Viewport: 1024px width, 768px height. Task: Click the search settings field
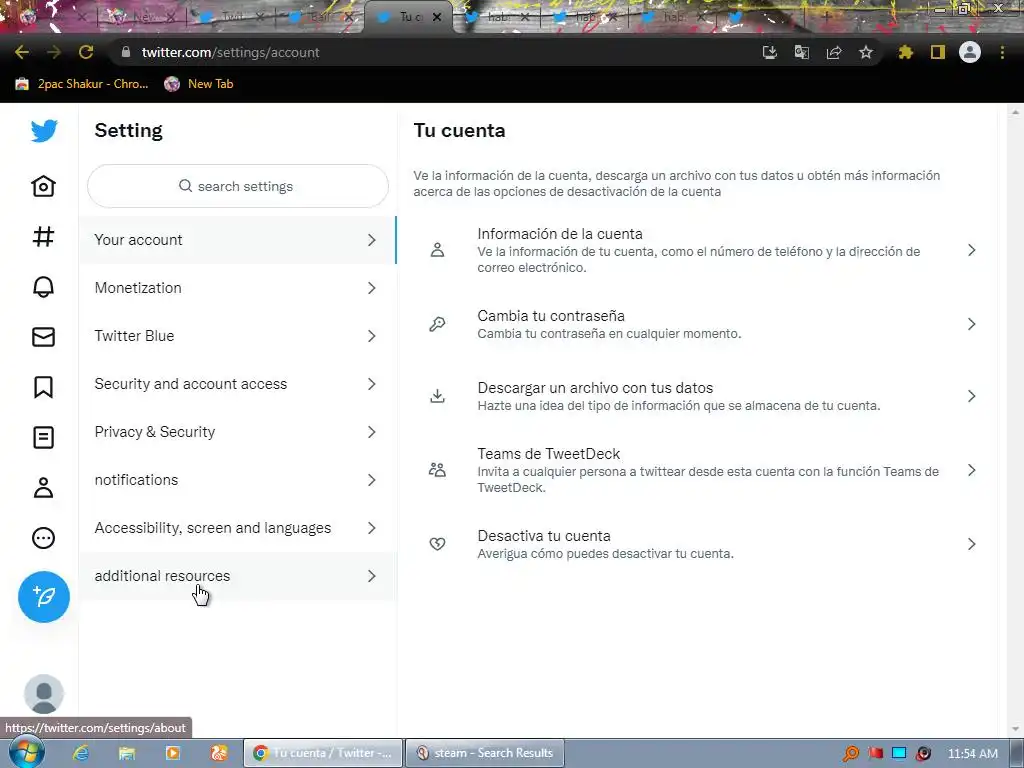238,186
